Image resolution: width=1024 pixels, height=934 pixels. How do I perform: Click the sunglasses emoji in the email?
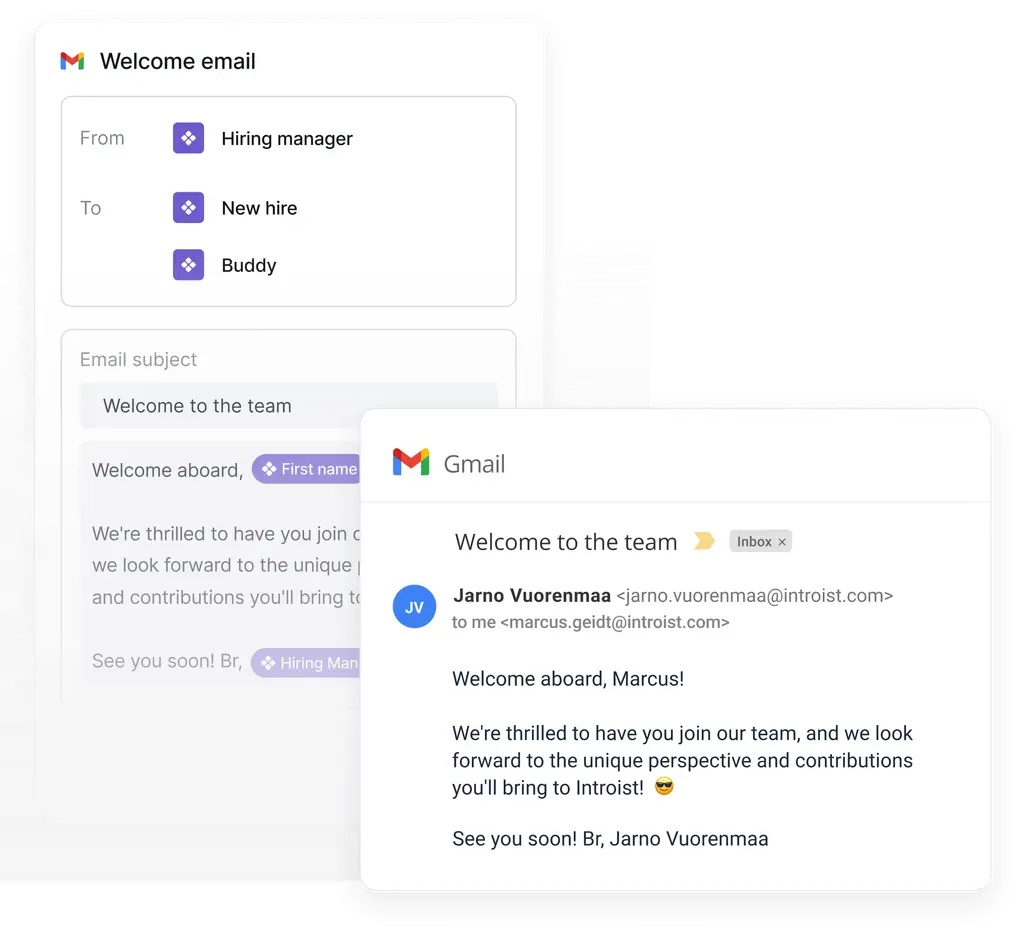click(664, 786)
